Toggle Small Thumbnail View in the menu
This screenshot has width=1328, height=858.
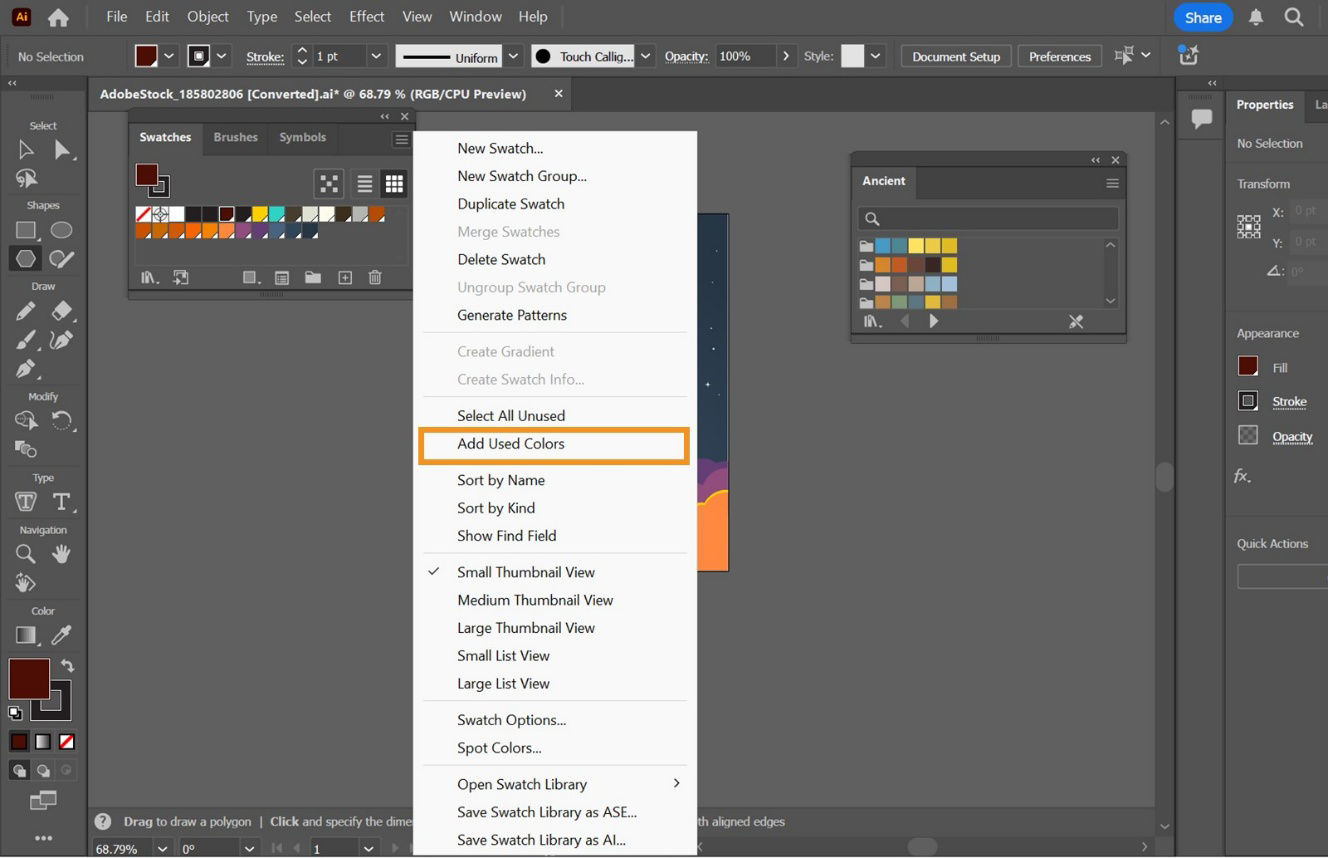tap(526, 571)
